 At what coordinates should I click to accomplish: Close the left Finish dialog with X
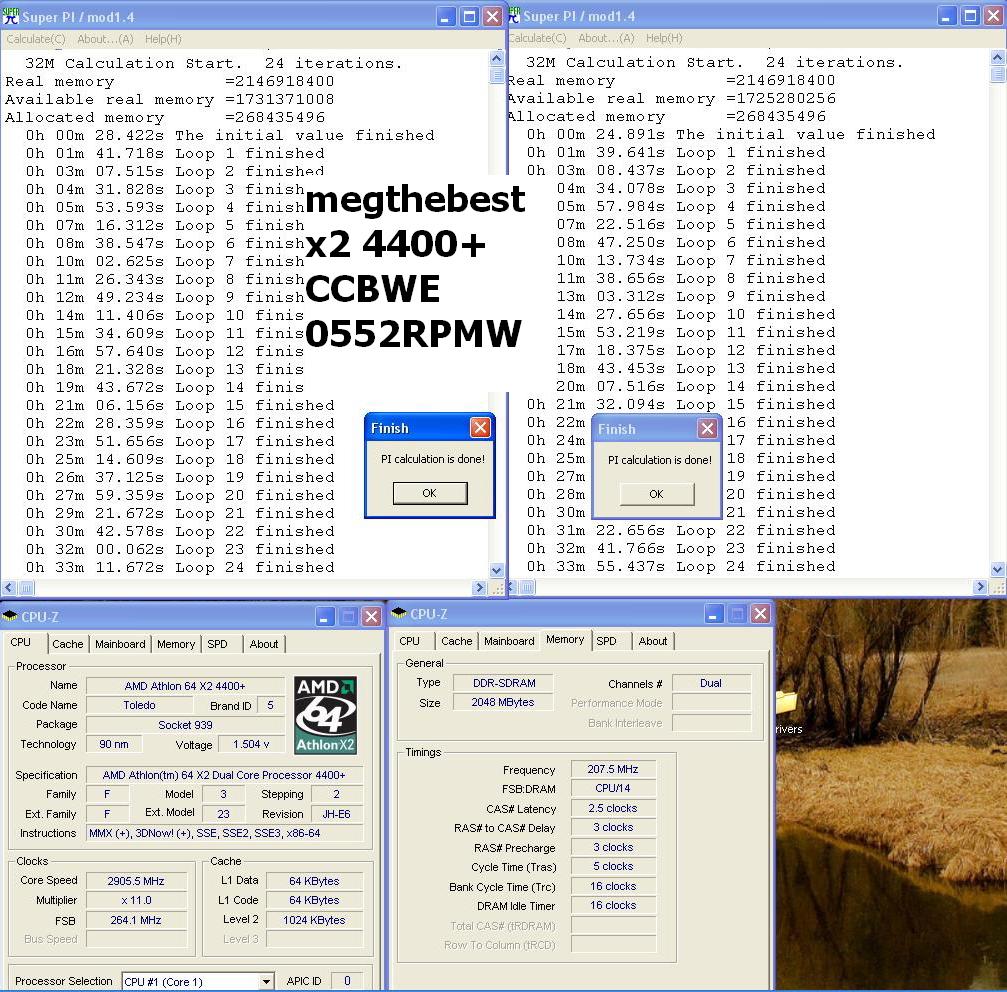click(x=480, y=428)
